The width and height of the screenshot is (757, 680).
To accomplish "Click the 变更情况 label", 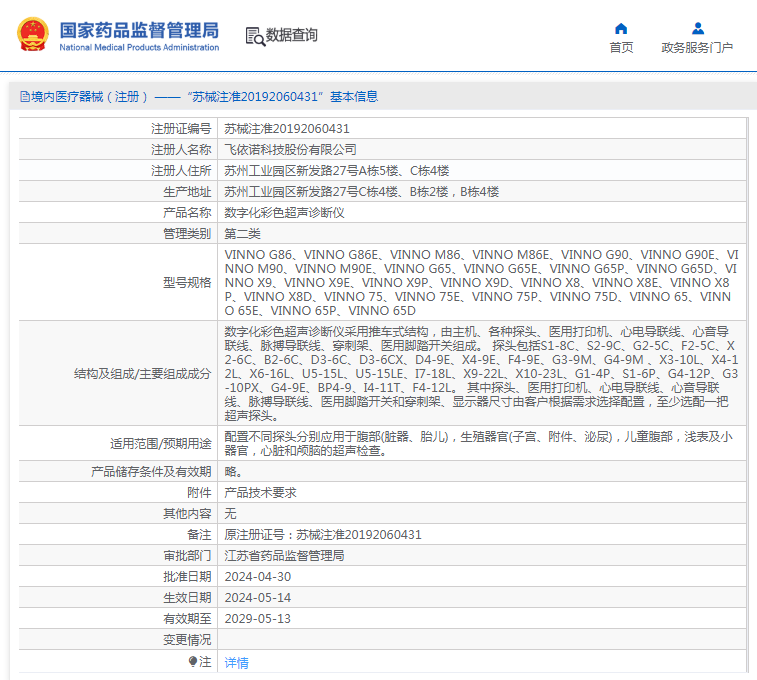I will point(187,640).
